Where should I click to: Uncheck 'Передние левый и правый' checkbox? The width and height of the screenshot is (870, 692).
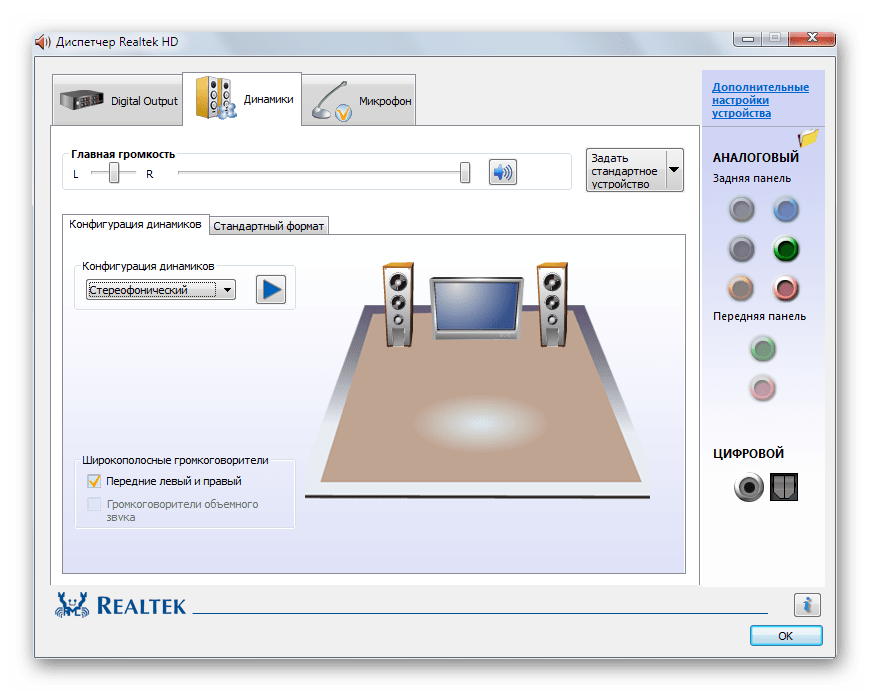95,481
